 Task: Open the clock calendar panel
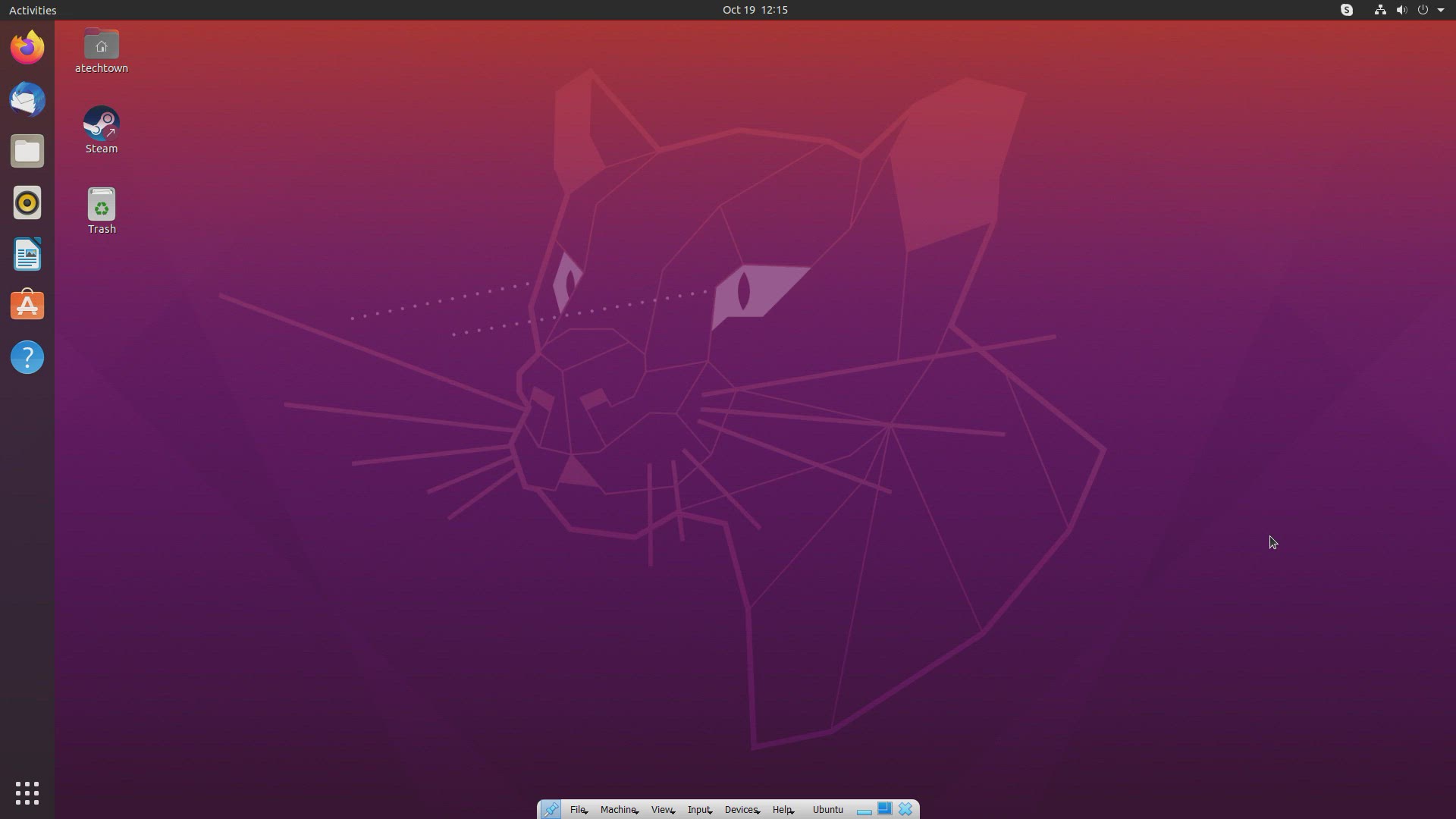(x=755, y=10)
